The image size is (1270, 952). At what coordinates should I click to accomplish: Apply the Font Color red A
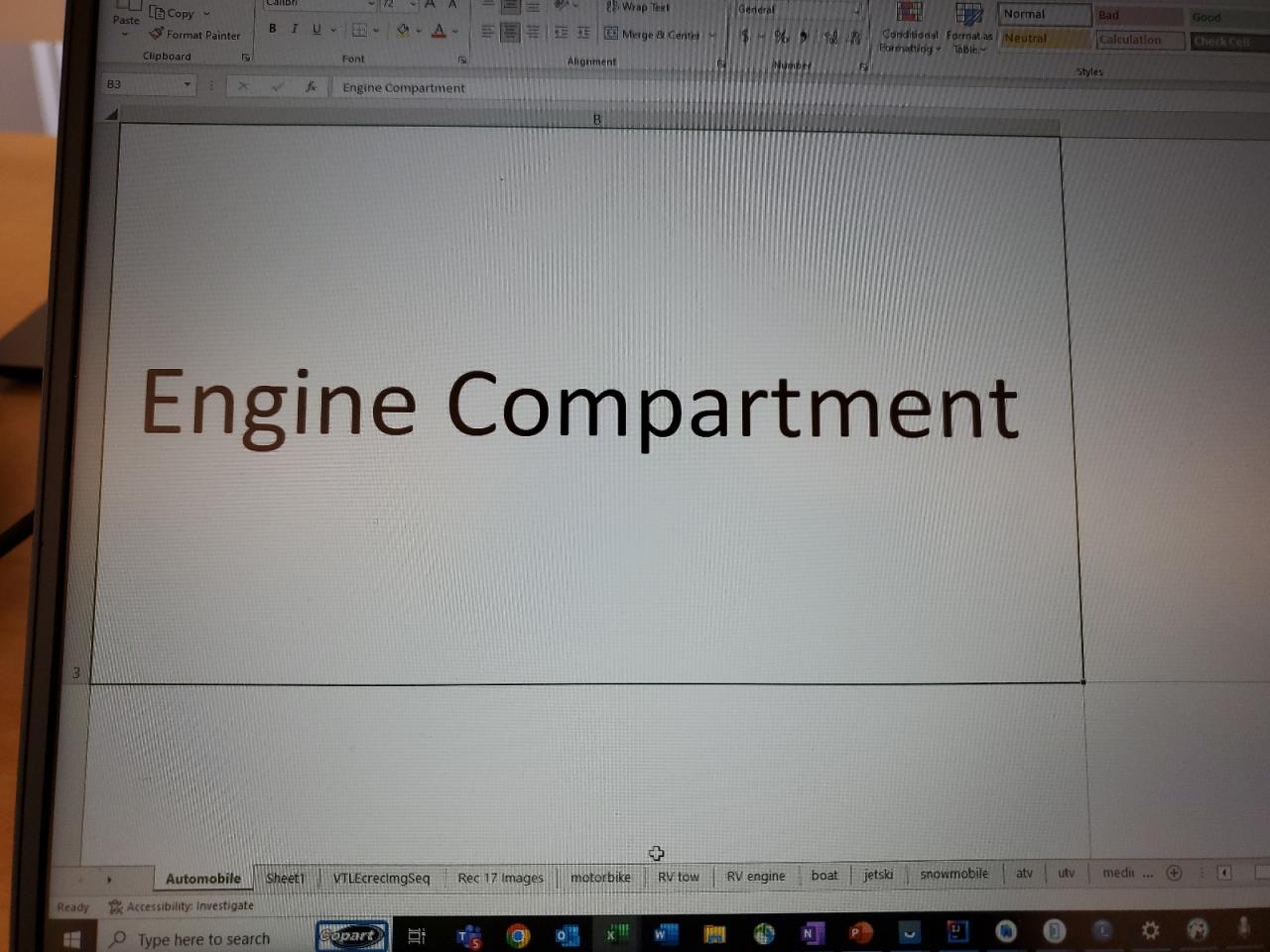click(439, 31)
